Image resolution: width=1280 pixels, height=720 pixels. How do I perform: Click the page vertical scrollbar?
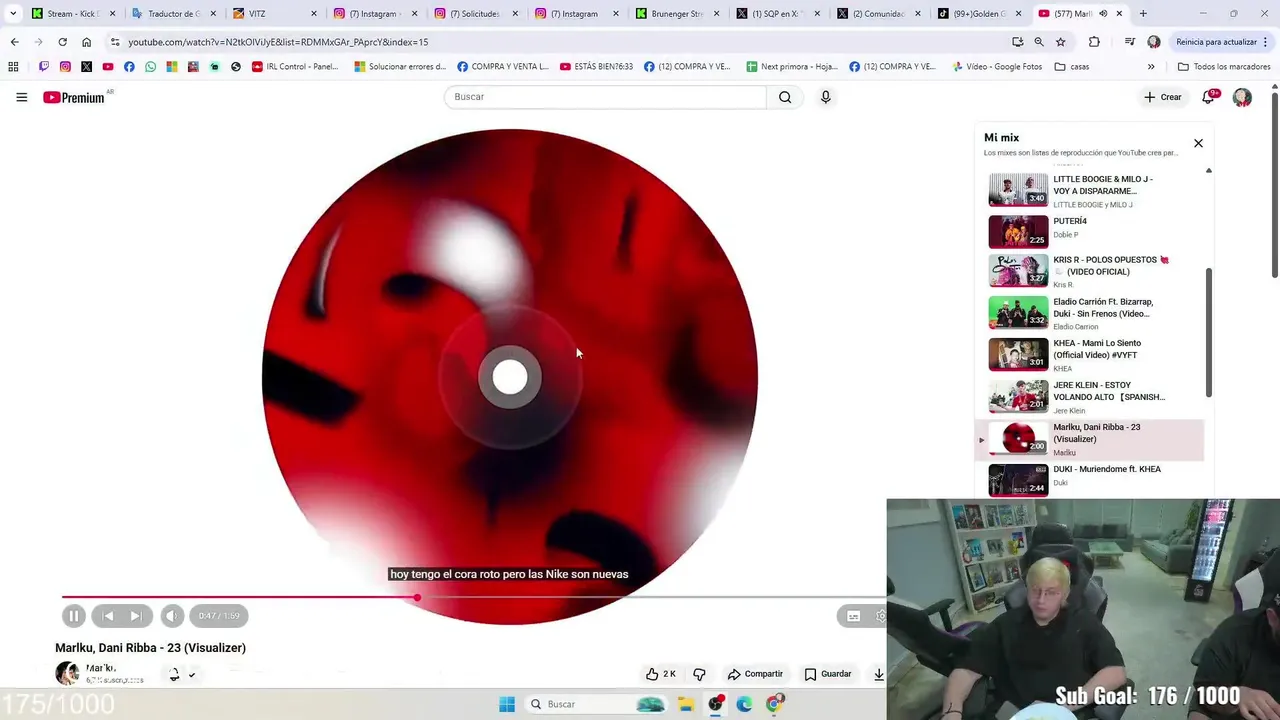tap(1274, 185)
